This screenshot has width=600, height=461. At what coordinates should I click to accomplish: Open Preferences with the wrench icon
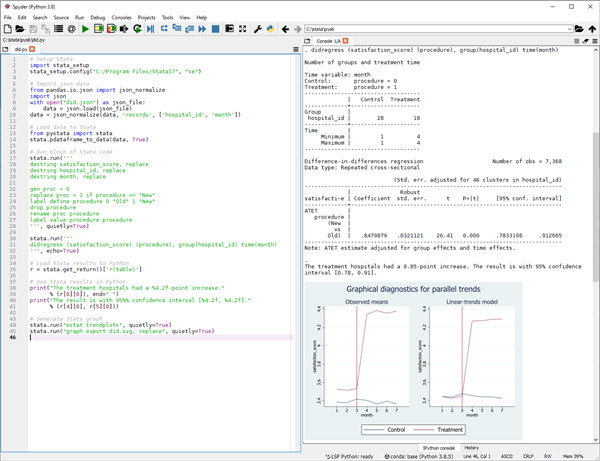coord(259,30)
